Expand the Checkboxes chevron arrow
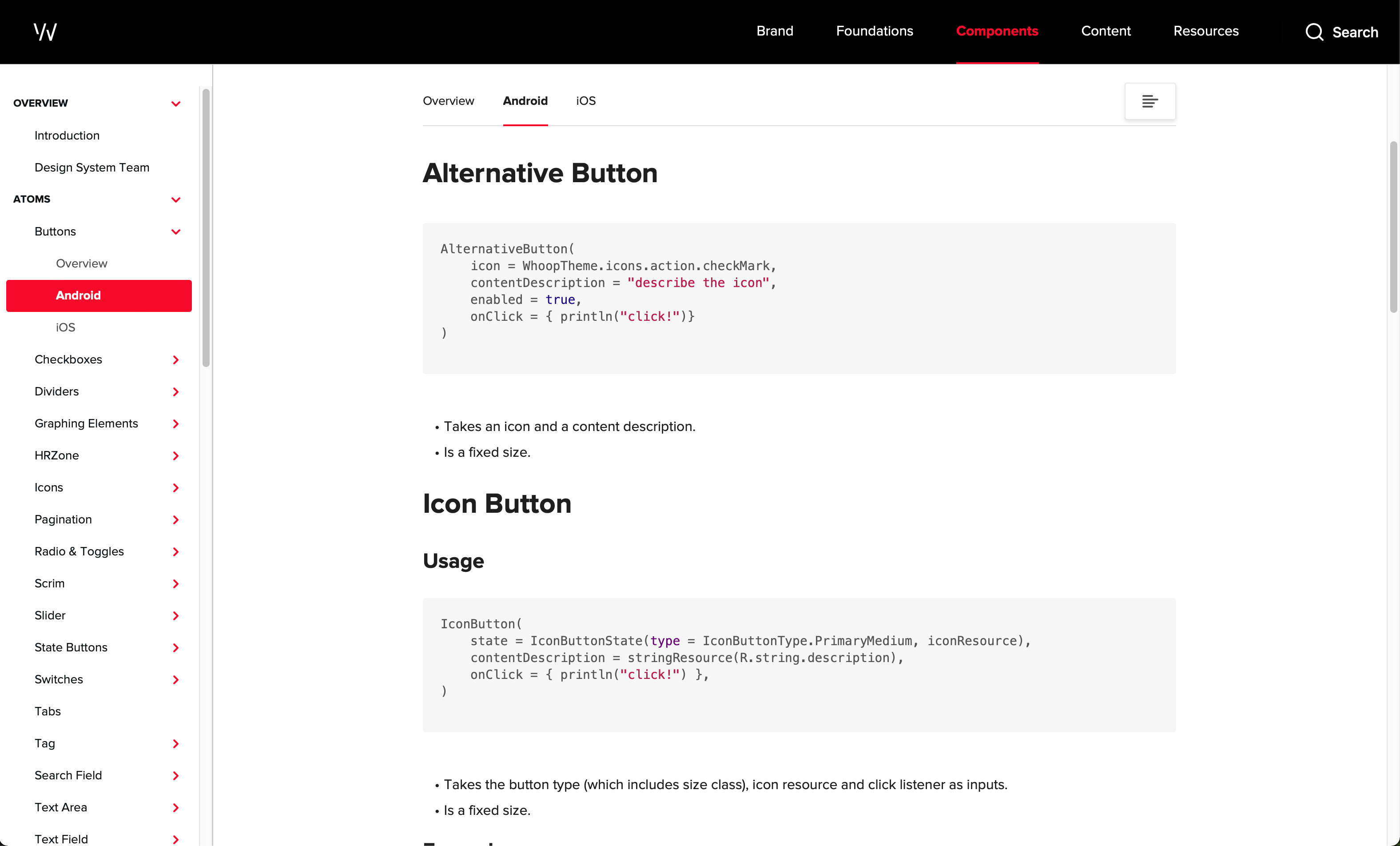 (175, 359)
